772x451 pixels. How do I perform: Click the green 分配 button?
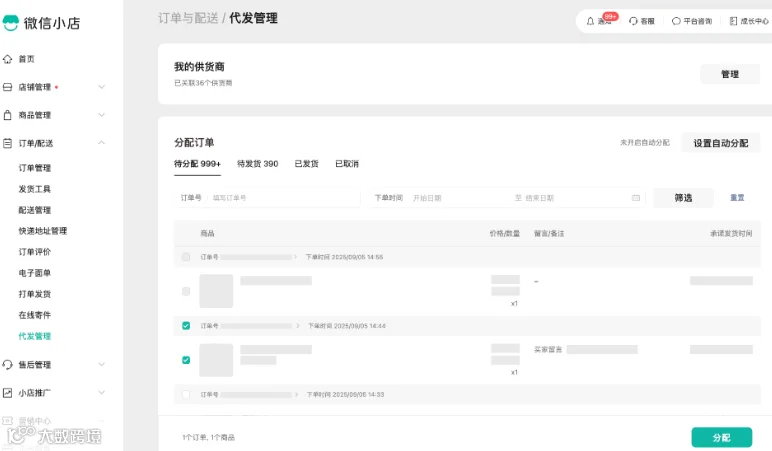point(721,437)
